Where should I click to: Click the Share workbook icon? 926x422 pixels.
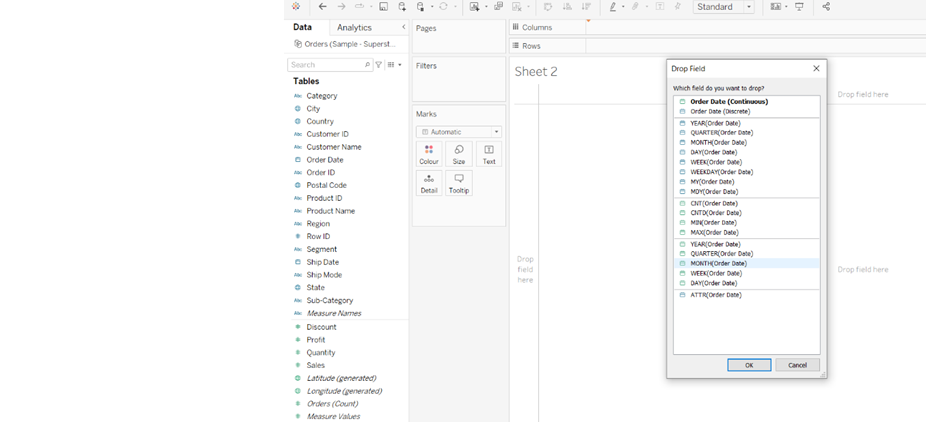coord(826,6)
